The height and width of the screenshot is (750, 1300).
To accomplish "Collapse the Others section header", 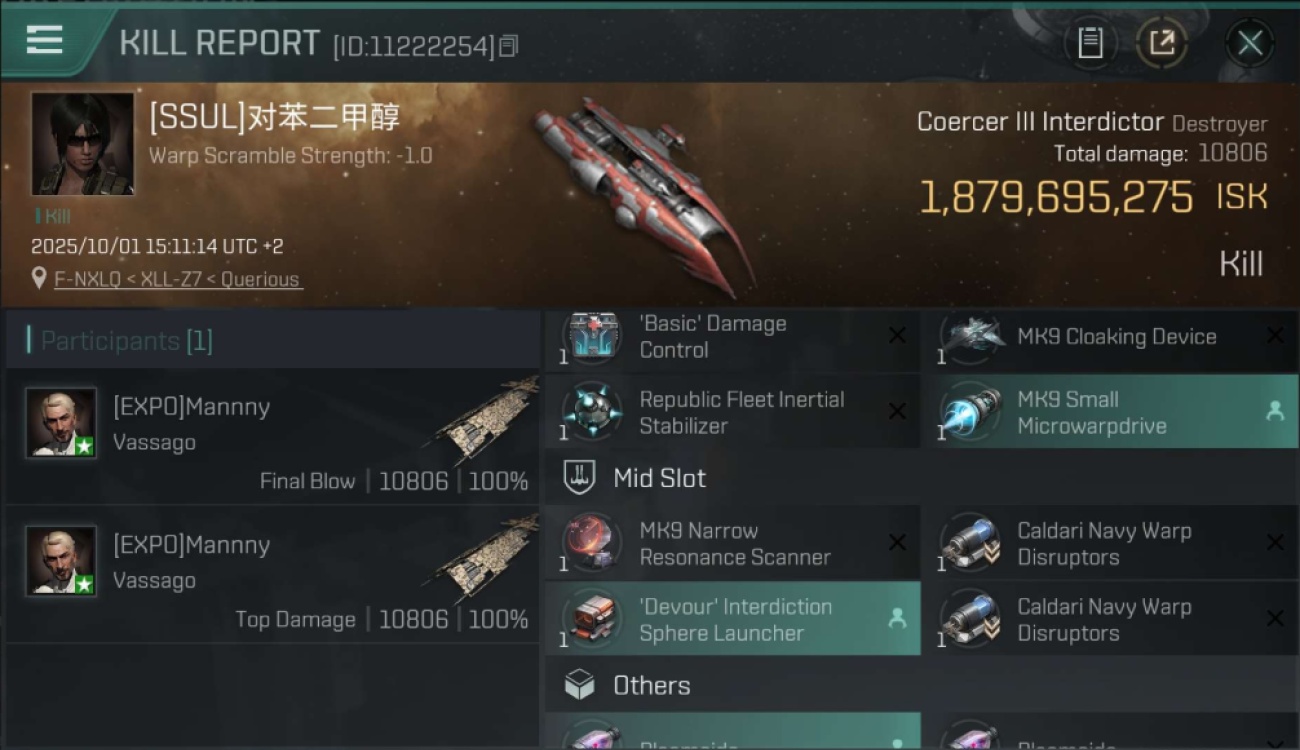I will point(920,685).
